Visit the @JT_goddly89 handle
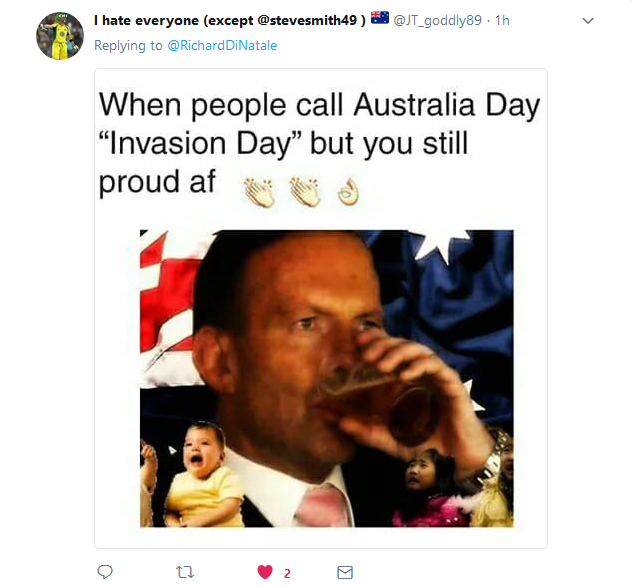632x586 pixels. point(437,20)
